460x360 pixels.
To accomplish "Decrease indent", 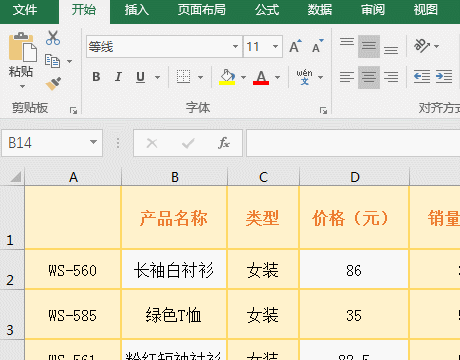I will point(422,77).
